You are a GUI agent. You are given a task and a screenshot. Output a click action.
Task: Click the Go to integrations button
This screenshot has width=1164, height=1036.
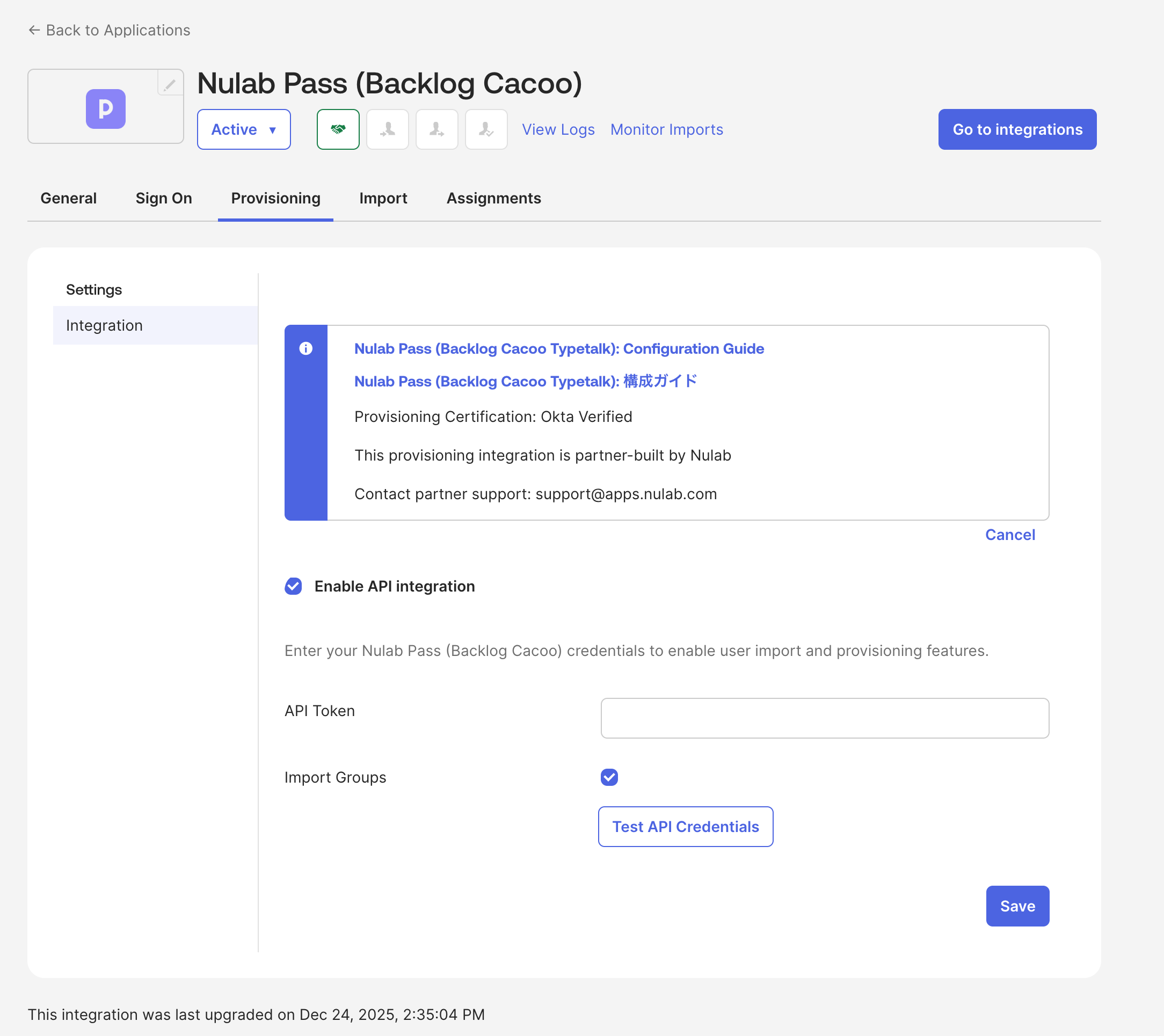(x=1017, y=129)
